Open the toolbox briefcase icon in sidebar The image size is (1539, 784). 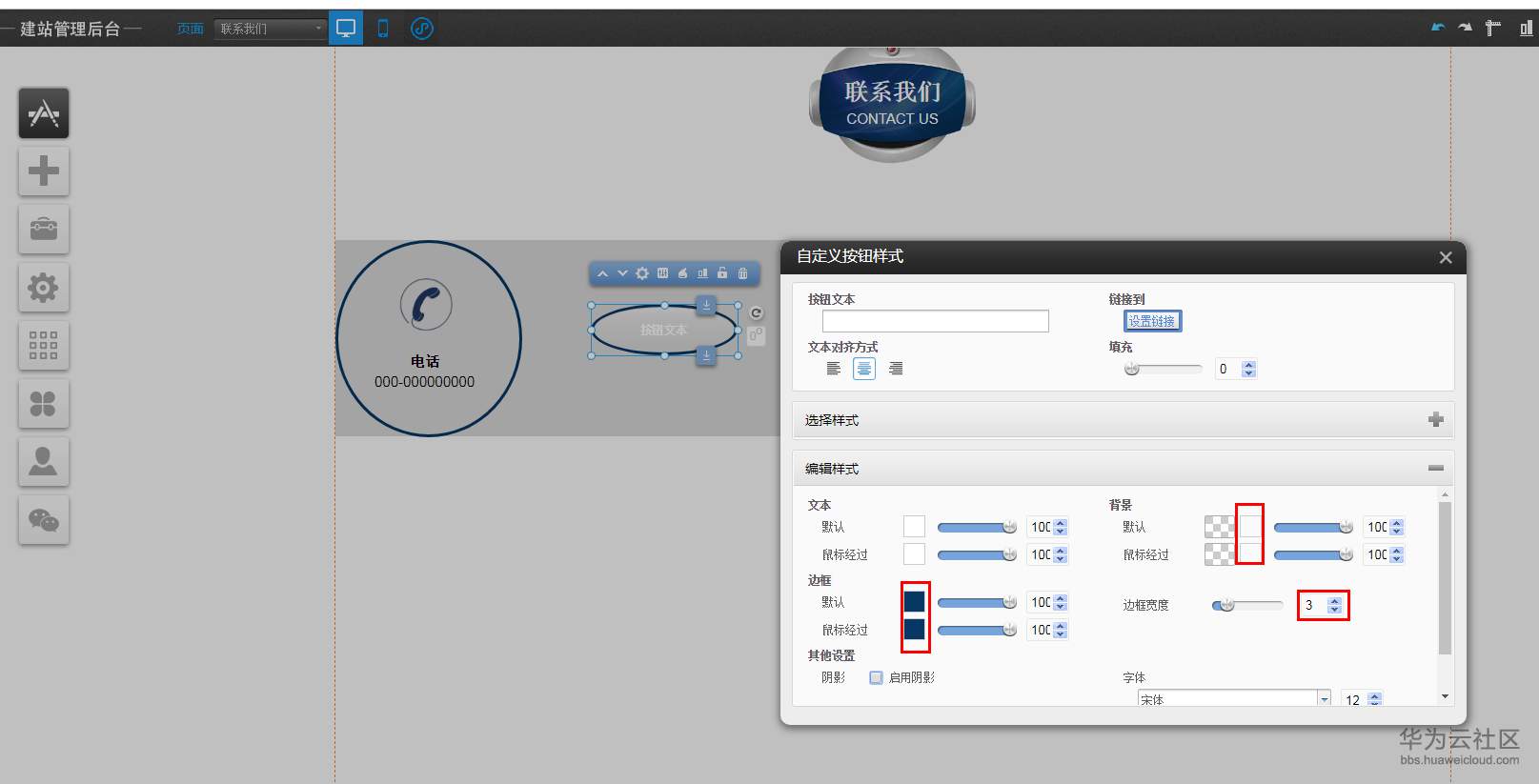(x=44, y=230)
